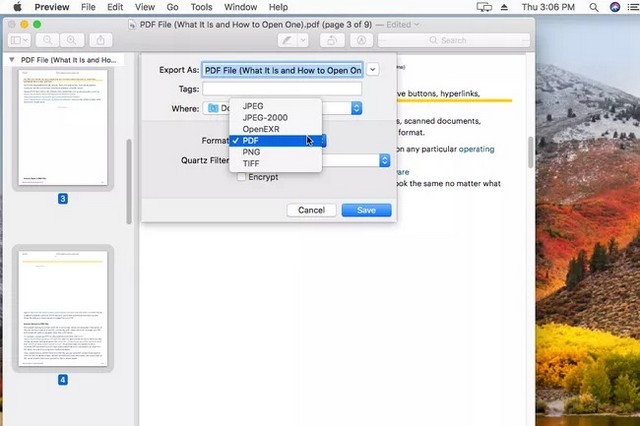Click the eject icon in menu bar
Screen dimensions: 640x426
[504, 7]
